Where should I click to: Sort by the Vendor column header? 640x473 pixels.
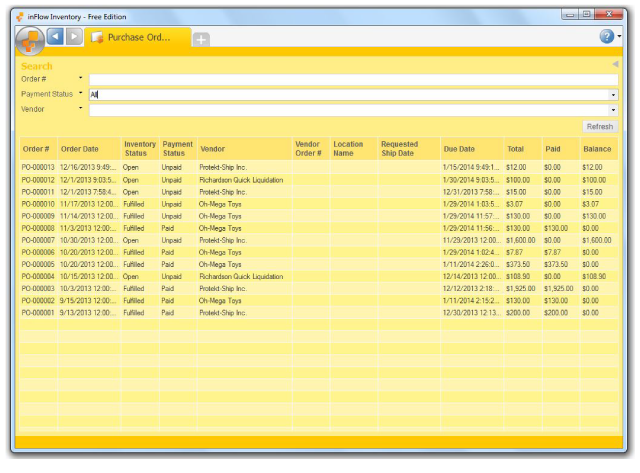tap(244, 149)
